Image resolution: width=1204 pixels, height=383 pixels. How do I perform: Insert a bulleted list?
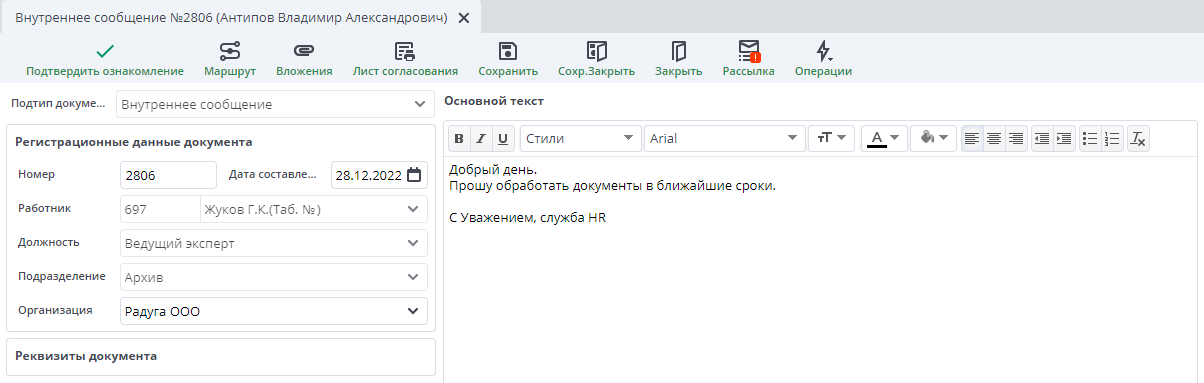pos(1091,139)
